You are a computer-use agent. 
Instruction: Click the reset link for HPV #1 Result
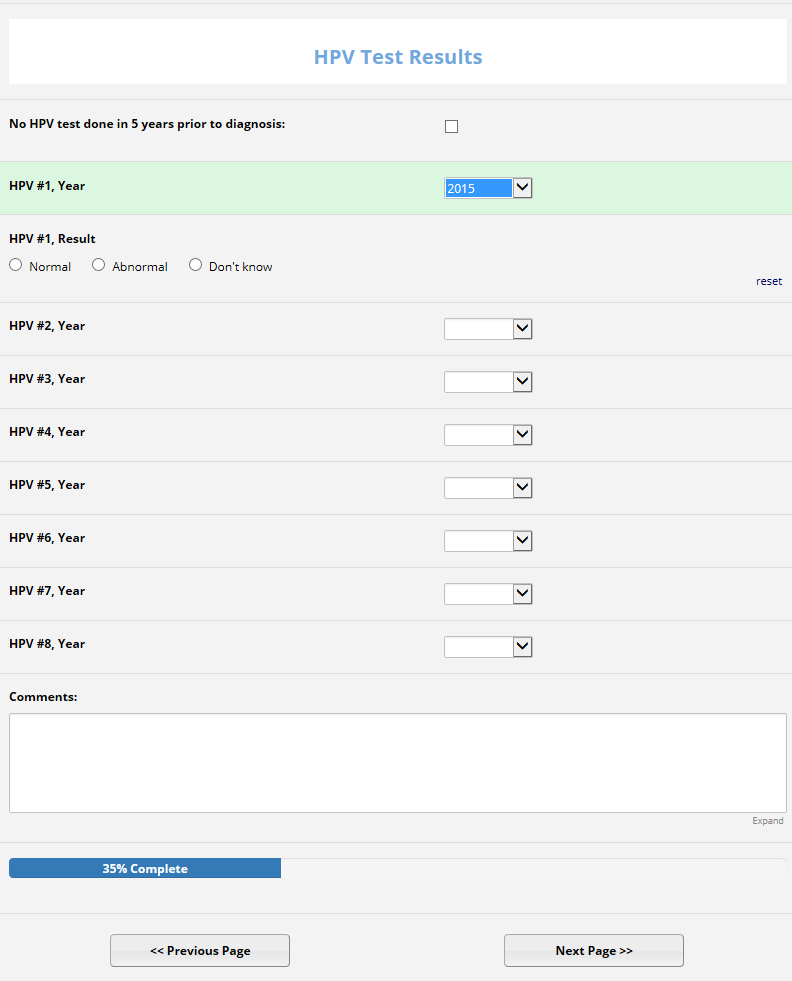click(769, 281)
